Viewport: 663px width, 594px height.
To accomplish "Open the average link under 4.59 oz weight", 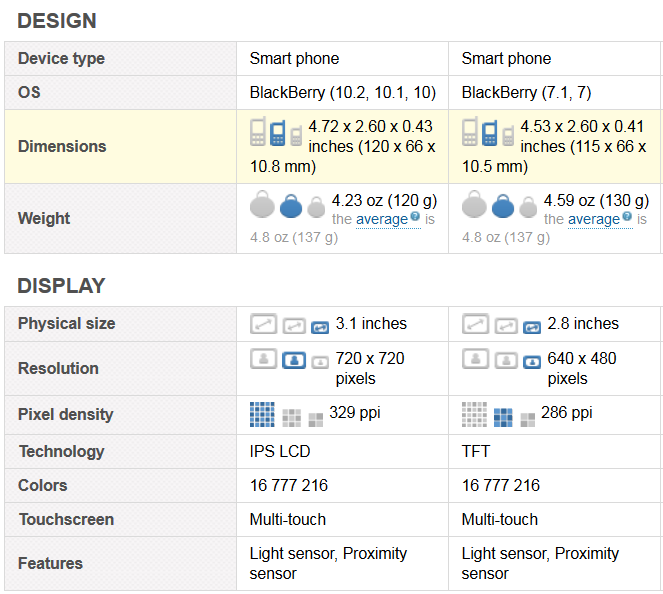I will click(594, 219).
